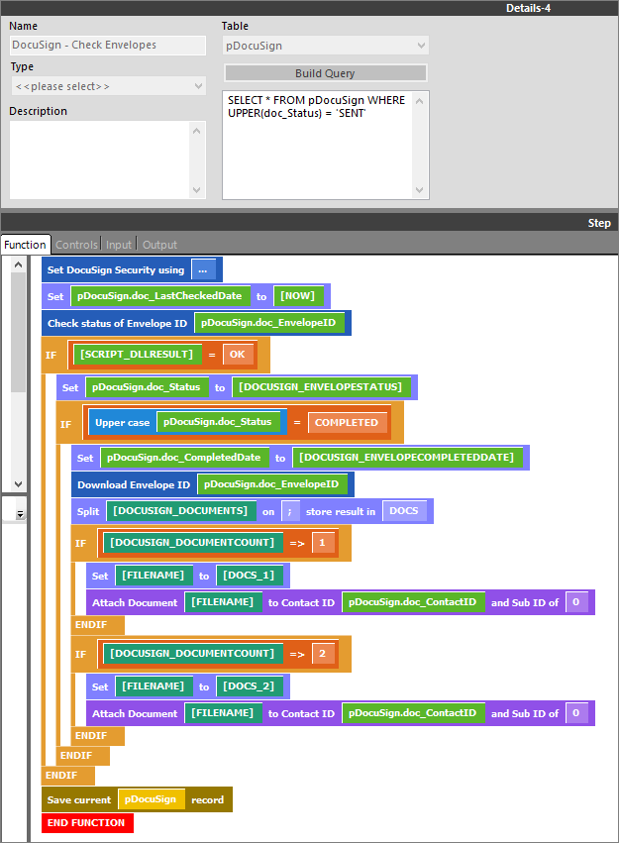Click the COMPLETED comparison value

point(347,423)
